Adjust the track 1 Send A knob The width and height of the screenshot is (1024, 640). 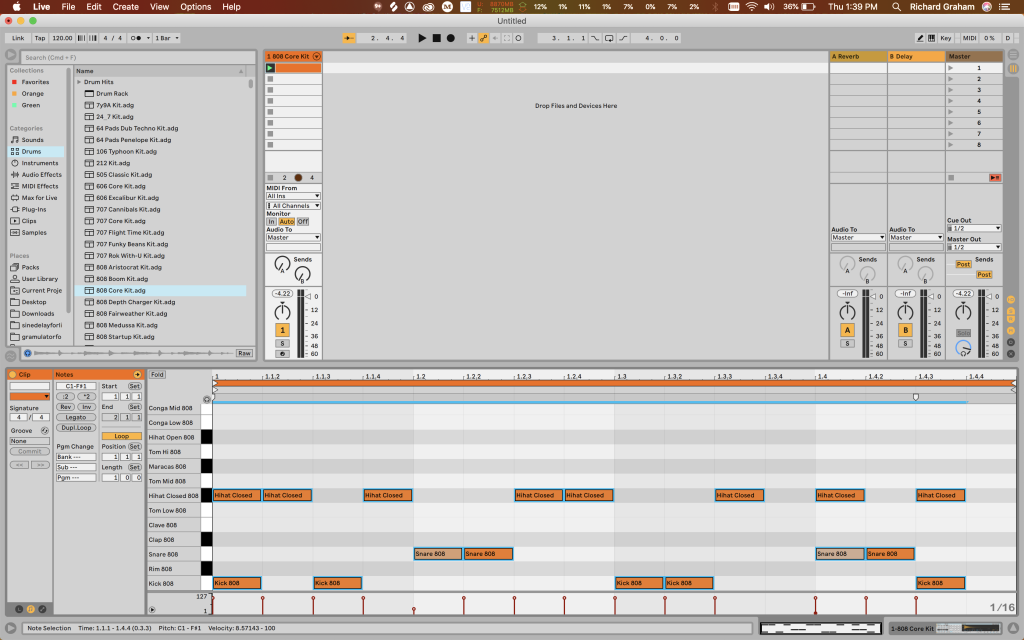coord(282,264)
